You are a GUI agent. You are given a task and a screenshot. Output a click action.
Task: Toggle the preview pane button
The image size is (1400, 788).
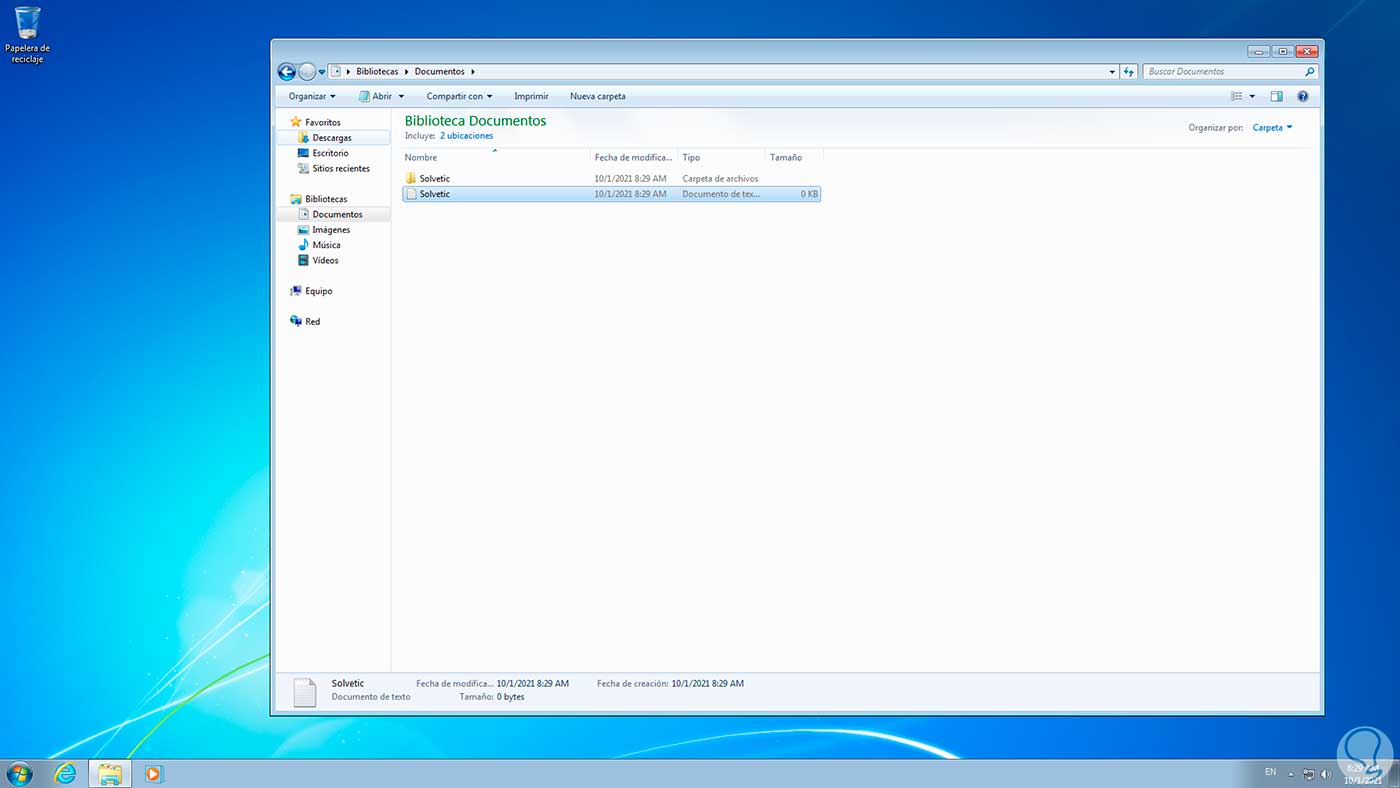(x=1277, y=97)
